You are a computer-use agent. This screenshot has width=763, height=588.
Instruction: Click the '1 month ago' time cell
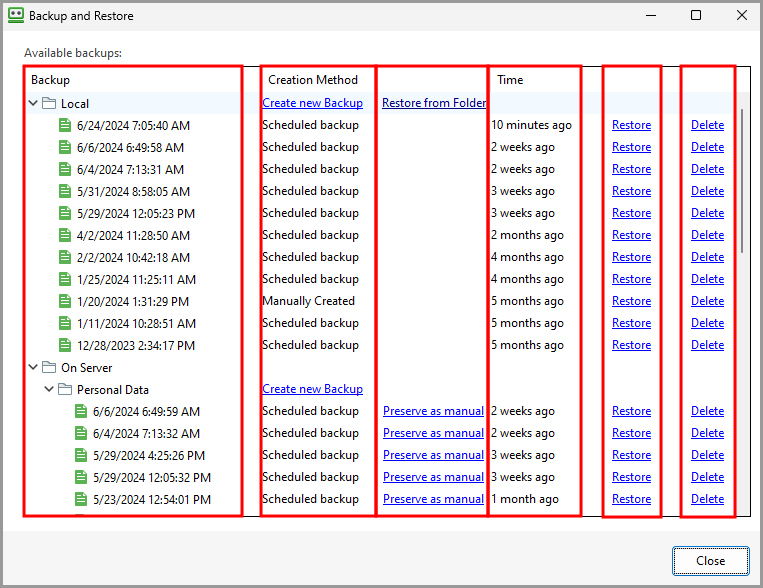coord(525,499)
